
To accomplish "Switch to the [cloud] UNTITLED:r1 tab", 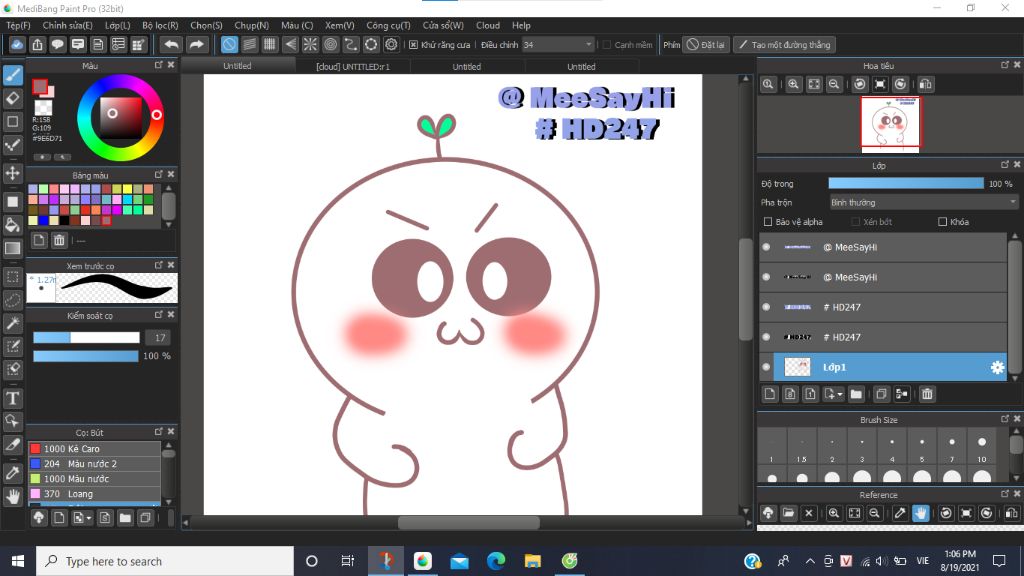I will (353, 67).
